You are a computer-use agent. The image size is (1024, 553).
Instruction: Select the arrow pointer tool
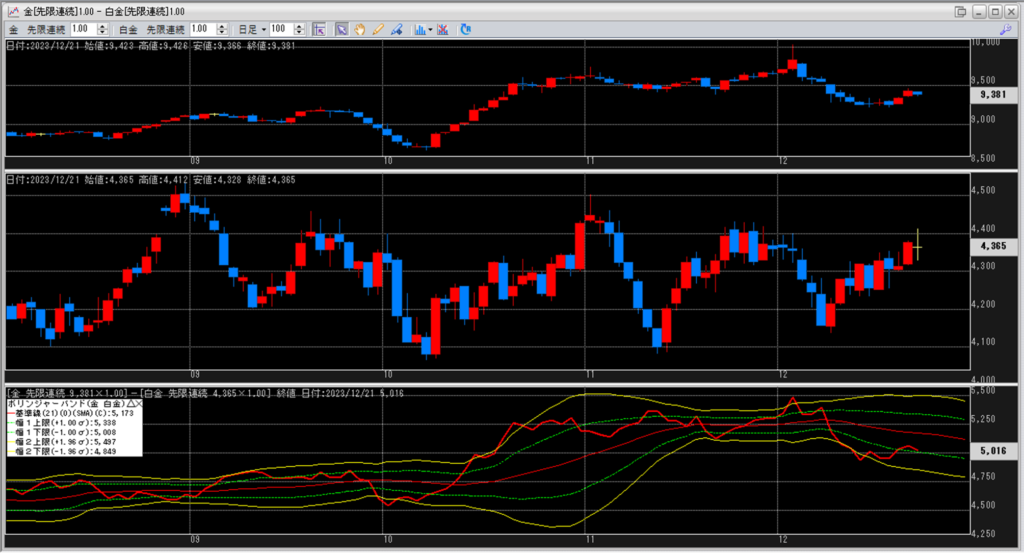pyautogui.click(x=342, y=29)
